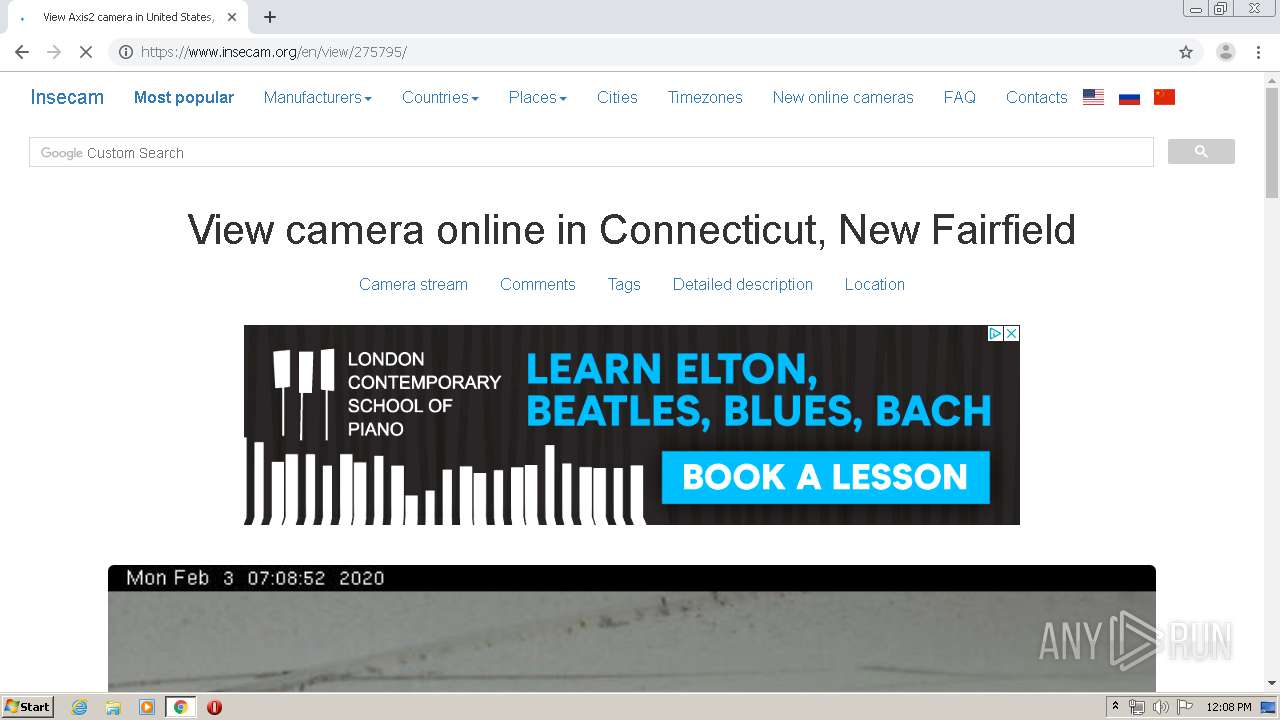Open the AdChoices info icon on the ad
Viewport: 1280px width, 720px height.
pos(995,333)
